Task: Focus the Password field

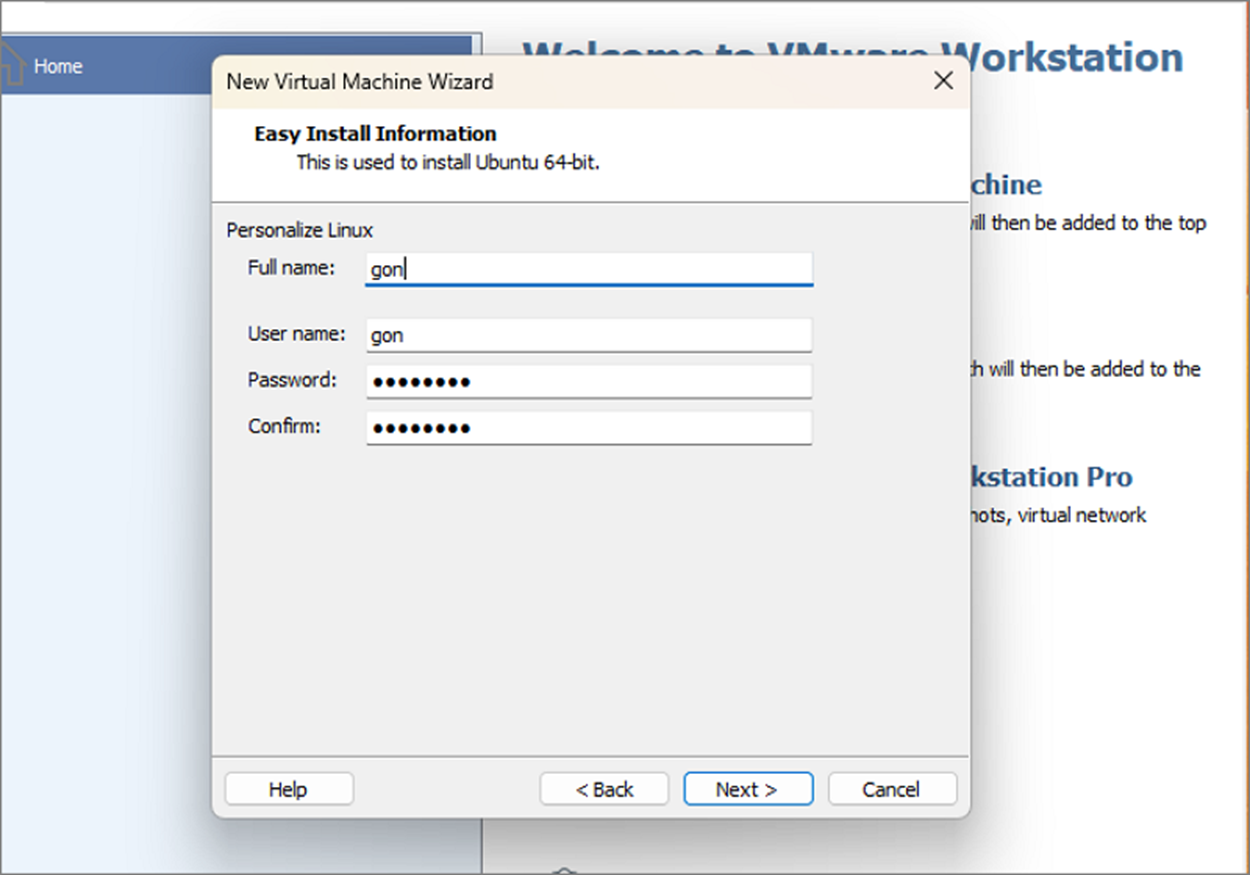Action: 589,381
